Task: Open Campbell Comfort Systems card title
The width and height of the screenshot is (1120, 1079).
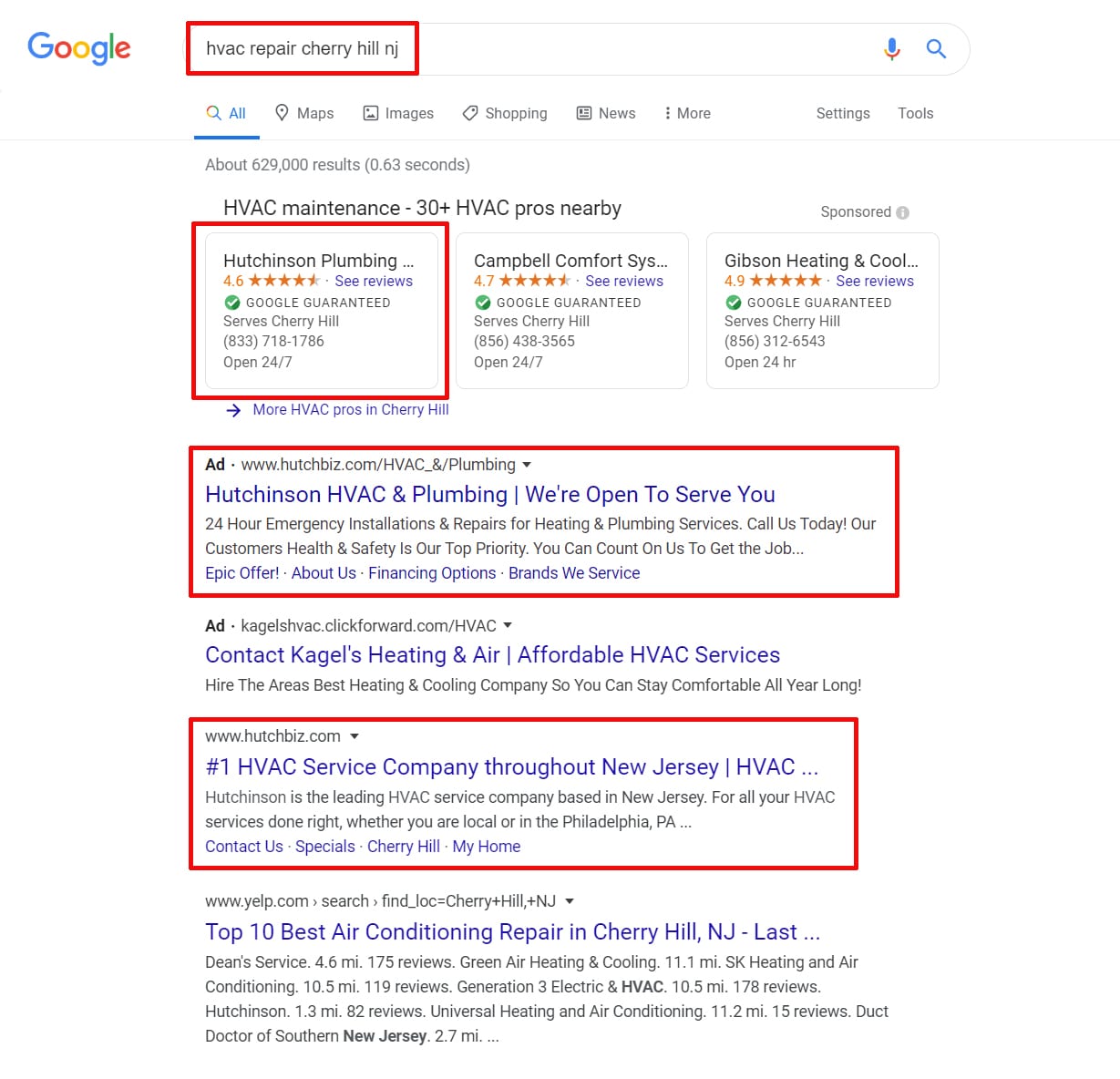Action: [570, 261]
